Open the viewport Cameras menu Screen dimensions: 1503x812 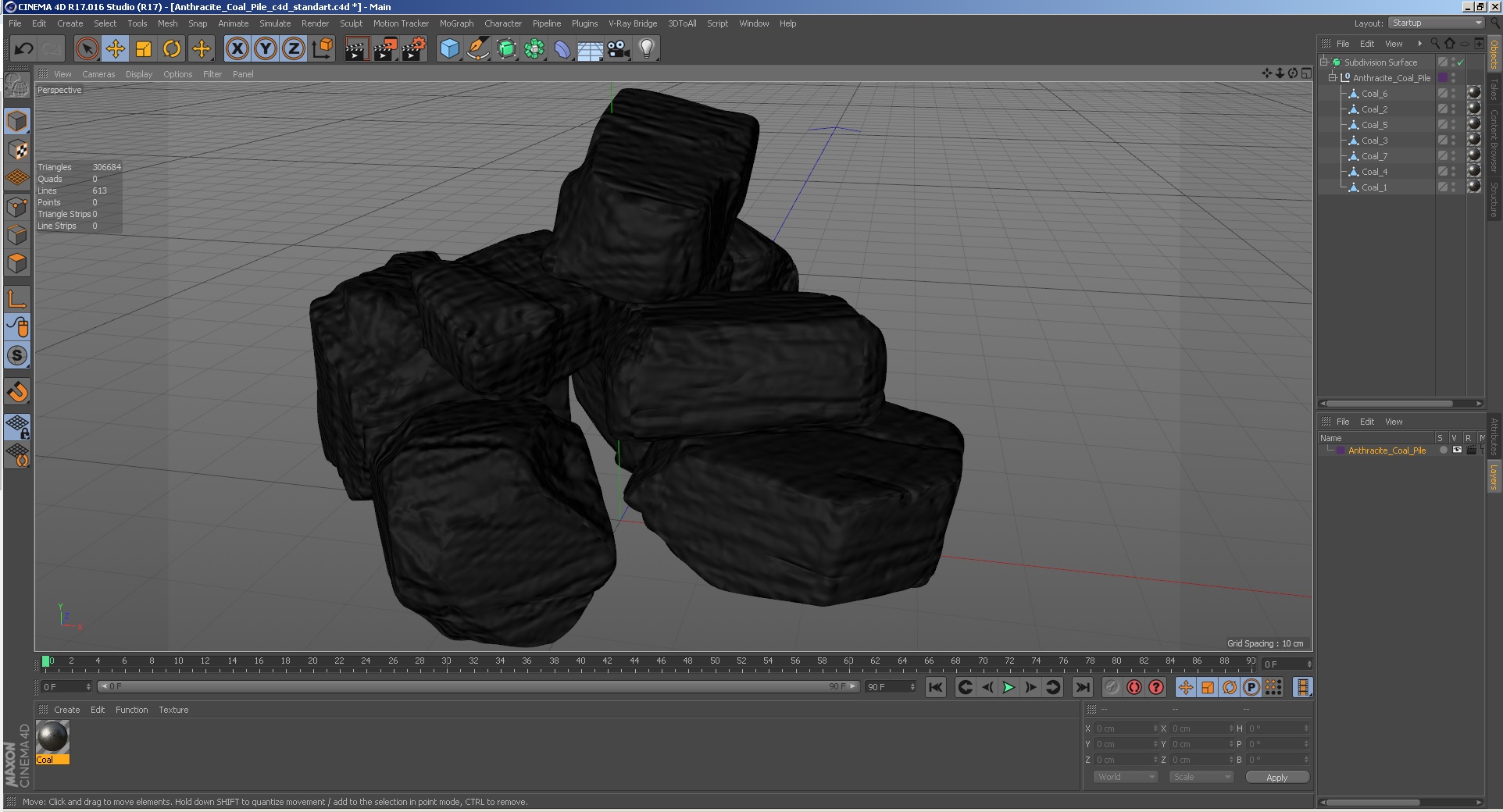[98, 74]
